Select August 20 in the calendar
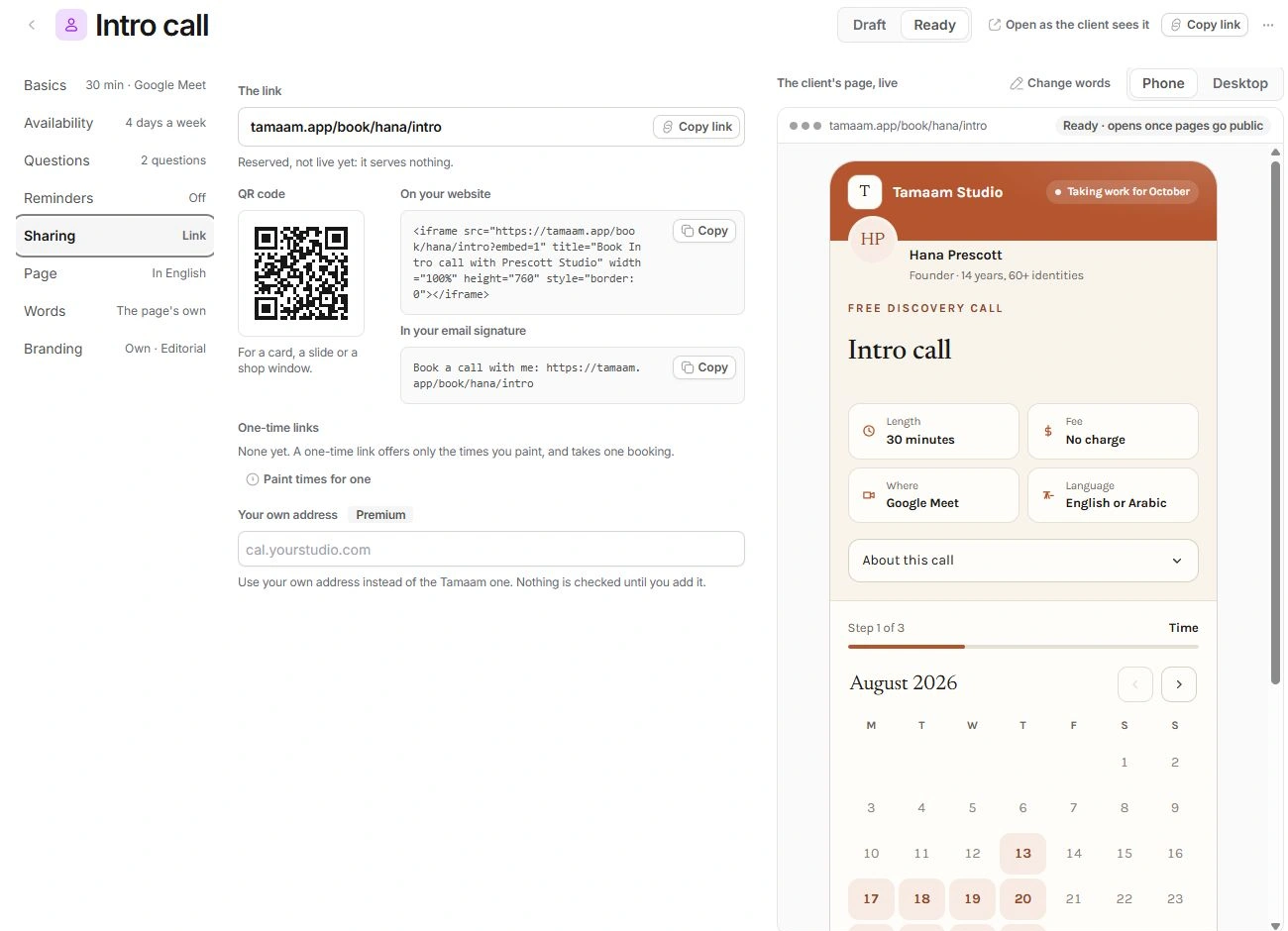This screenshot has width=1288, height=931. (1023, 899)
